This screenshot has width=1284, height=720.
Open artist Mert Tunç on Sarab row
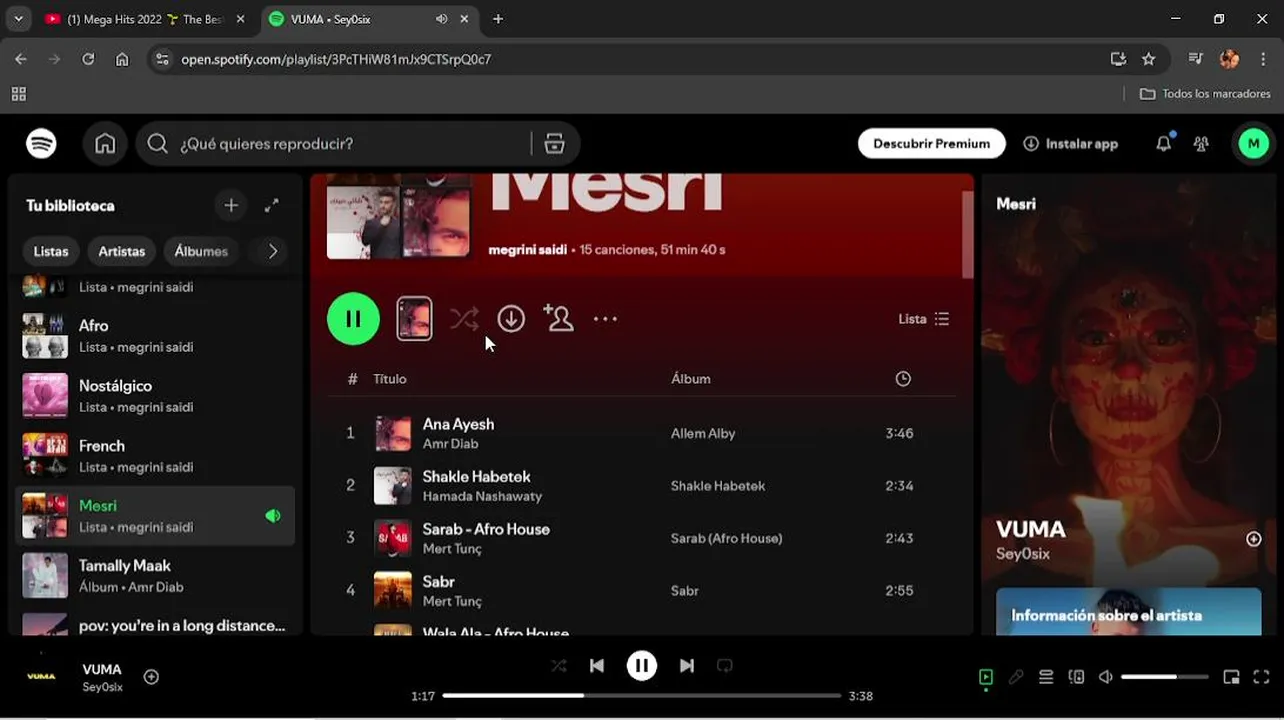tap(452, 549)
